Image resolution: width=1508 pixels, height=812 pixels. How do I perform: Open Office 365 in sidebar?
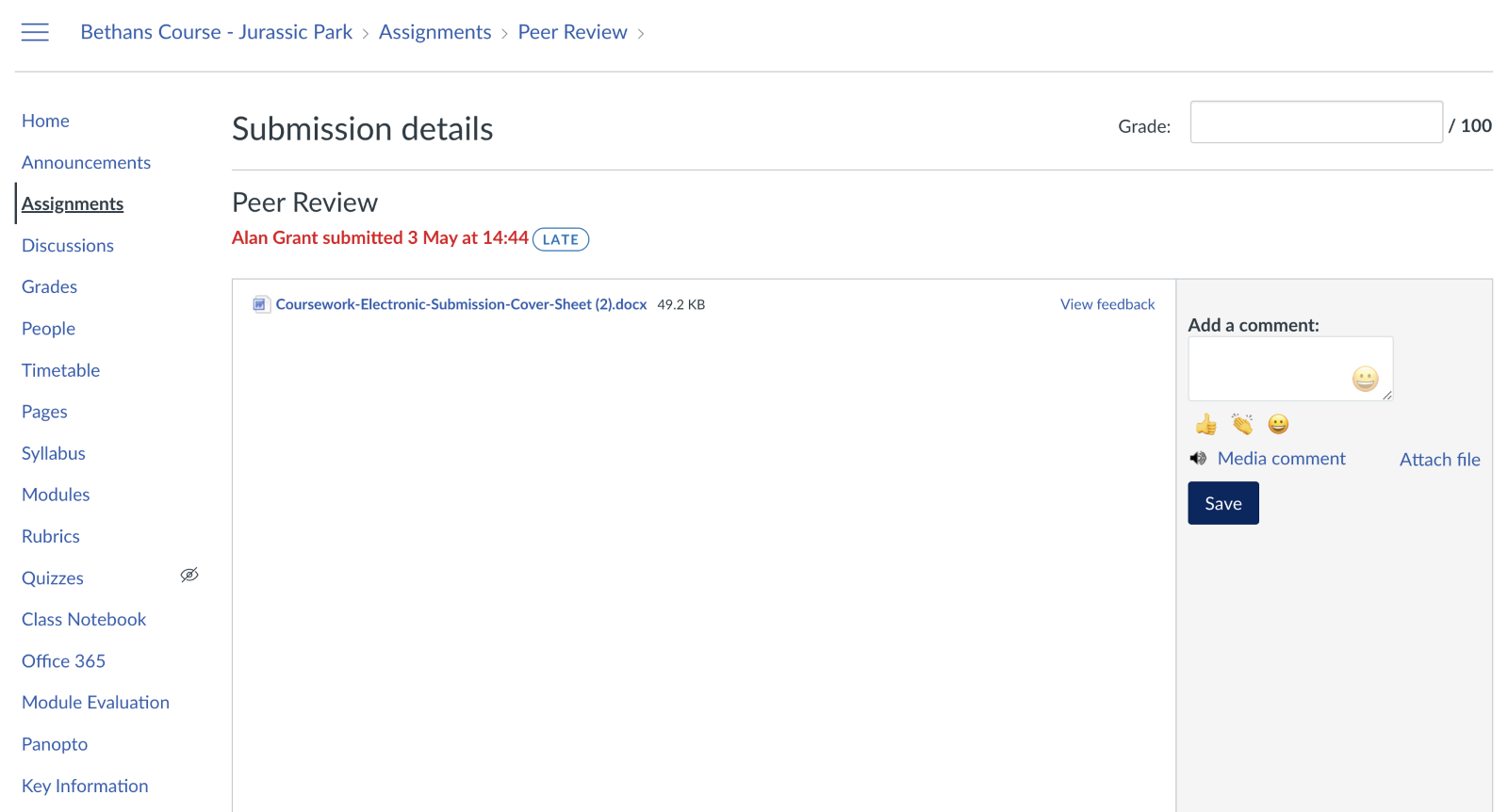pyautogui.click(x=63, y=661)
